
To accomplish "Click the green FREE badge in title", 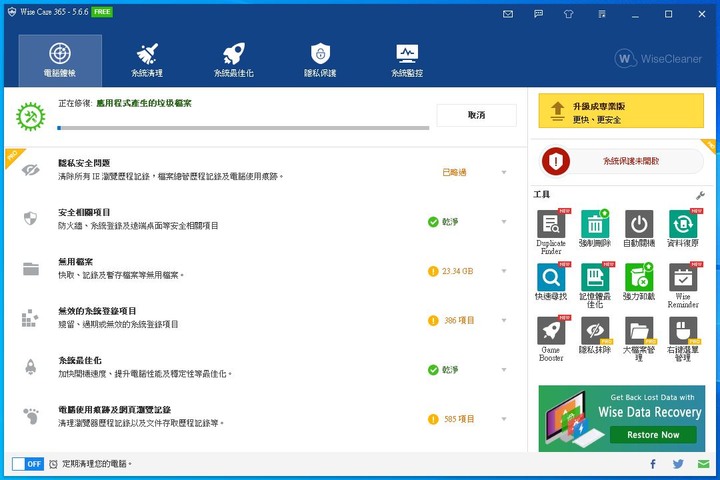I will click(x=102, y=12).
